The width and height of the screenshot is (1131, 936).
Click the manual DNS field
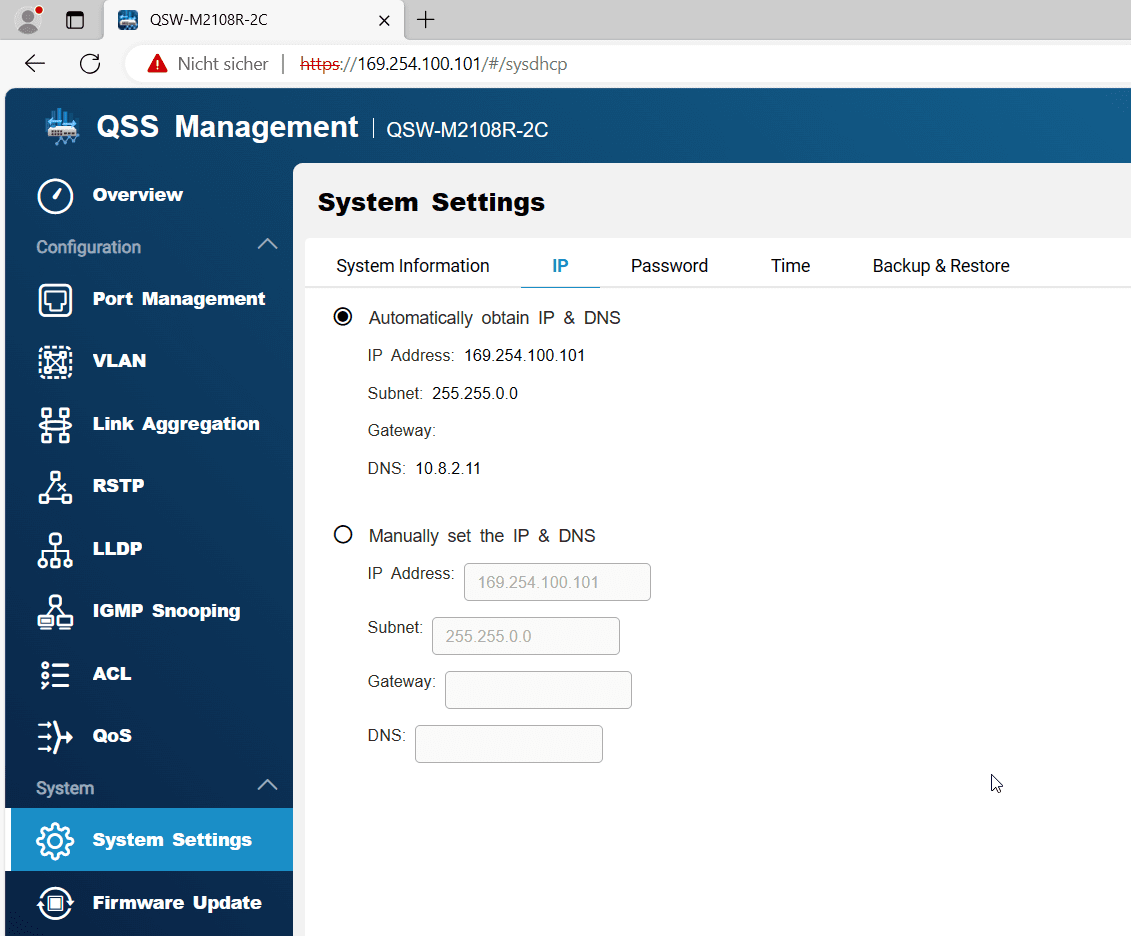pyautogui.click(x=509, y=744)
